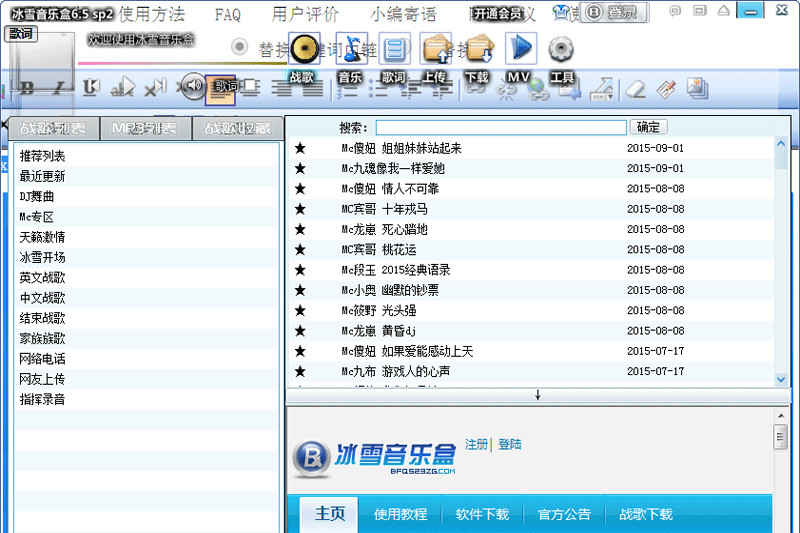Open the 使用方法 menu item

(152, 15)
